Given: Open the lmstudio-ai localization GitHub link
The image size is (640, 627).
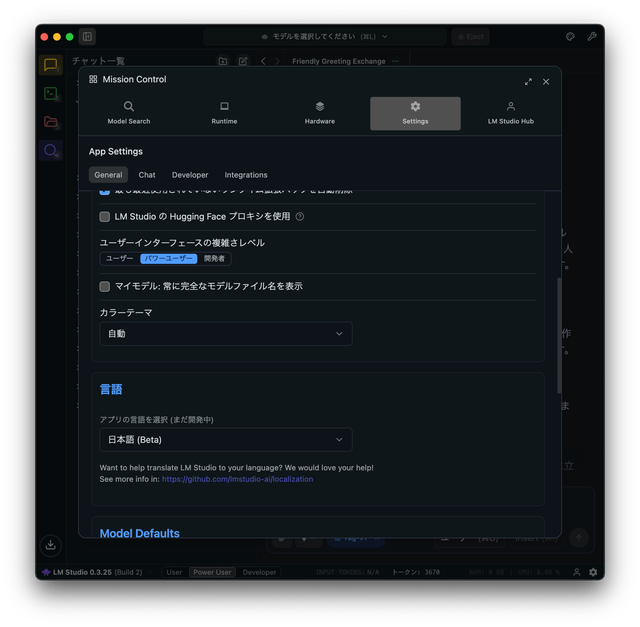Looking at the screenshot, I should tap(237, 479).
